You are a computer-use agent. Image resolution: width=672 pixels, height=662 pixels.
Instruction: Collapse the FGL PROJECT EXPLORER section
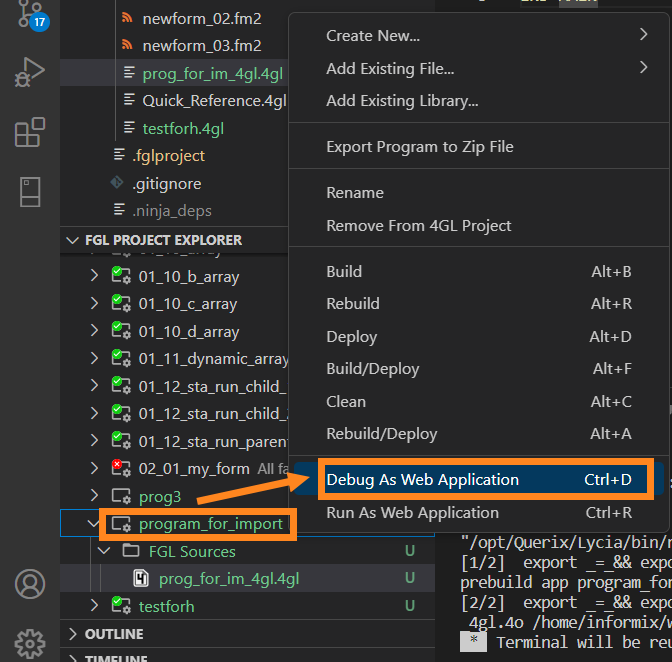click(x=72, y=240)
